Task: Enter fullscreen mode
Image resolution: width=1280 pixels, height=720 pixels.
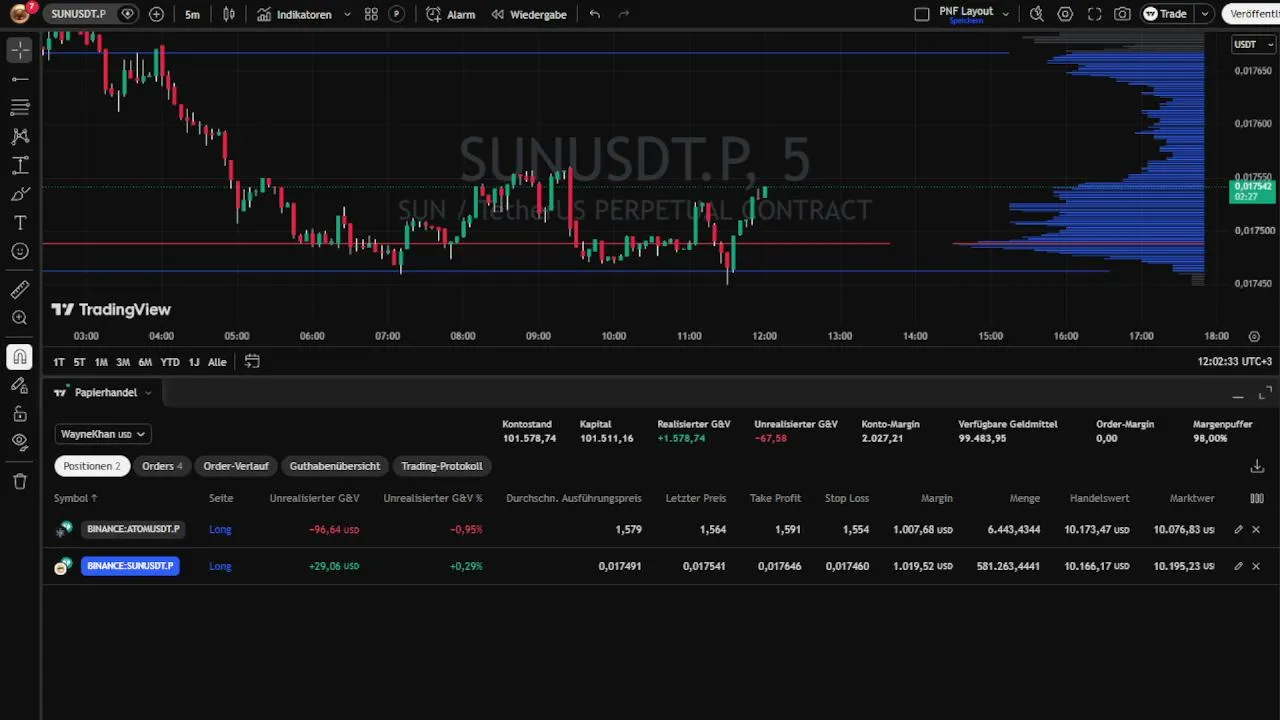Action: point(1094,14)
